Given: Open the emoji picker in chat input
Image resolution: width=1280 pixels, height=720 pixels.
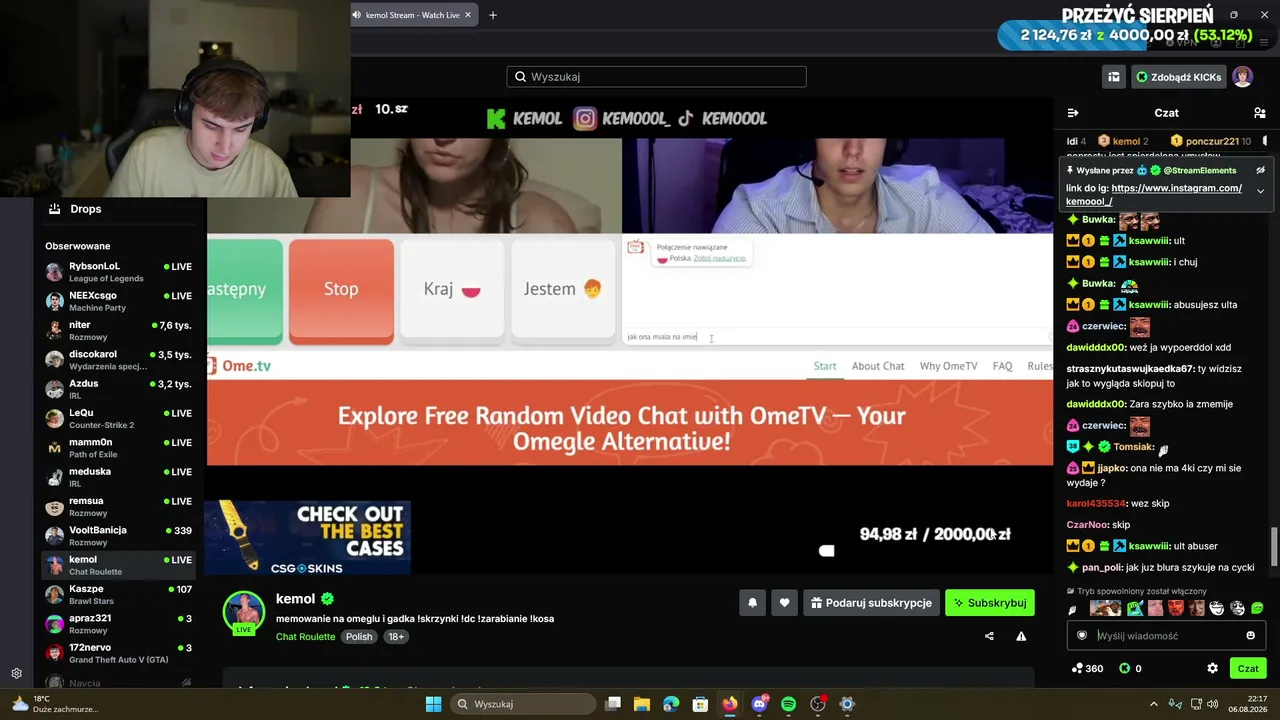Looking at the screenshot, I should point(1250,635).
